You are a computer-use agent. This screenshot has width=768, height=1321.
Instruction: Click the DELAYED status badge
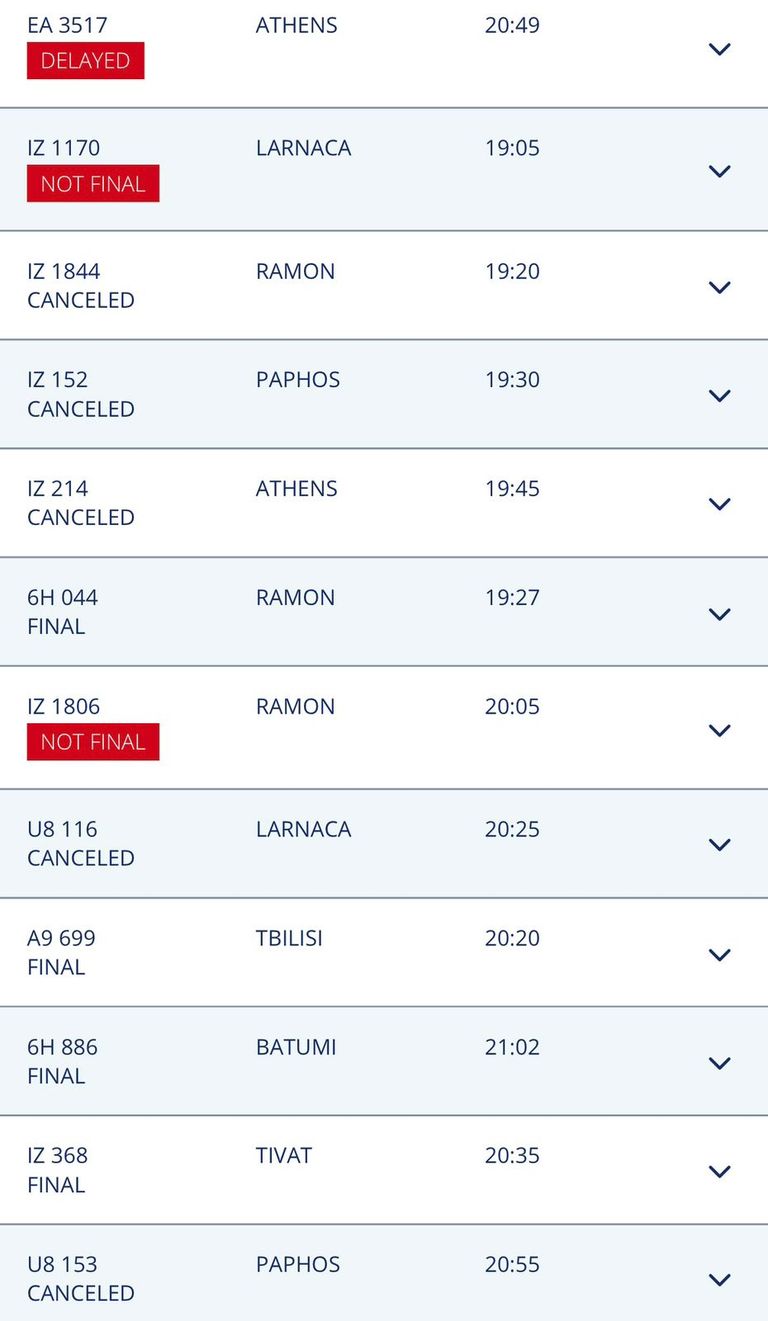click(x=85, y=61)
